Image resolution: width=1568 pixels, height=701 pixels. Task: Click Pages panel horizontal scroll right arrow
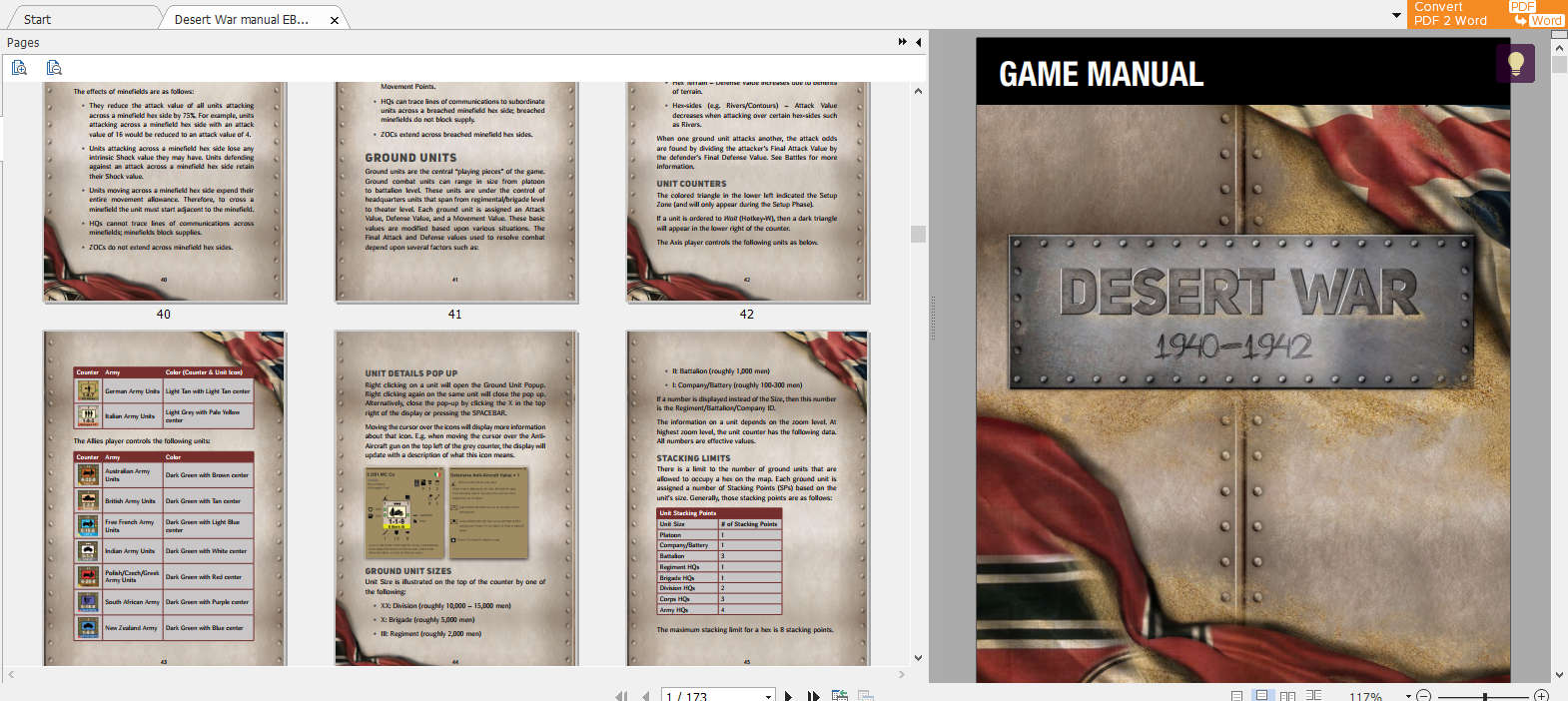coord(901,675)
